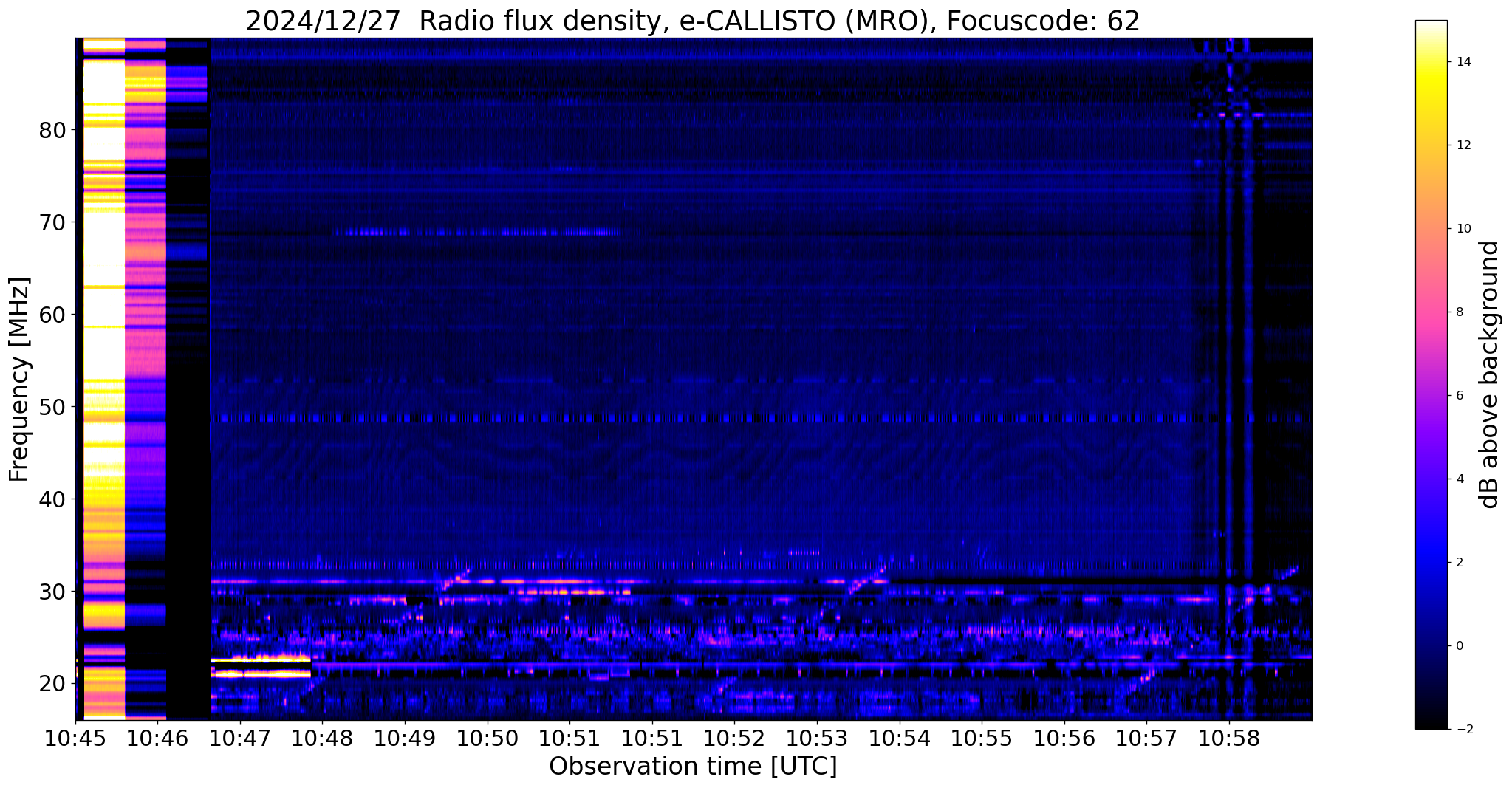
Task: Click the 10:57 time tick label
Action: (1146, 739)
